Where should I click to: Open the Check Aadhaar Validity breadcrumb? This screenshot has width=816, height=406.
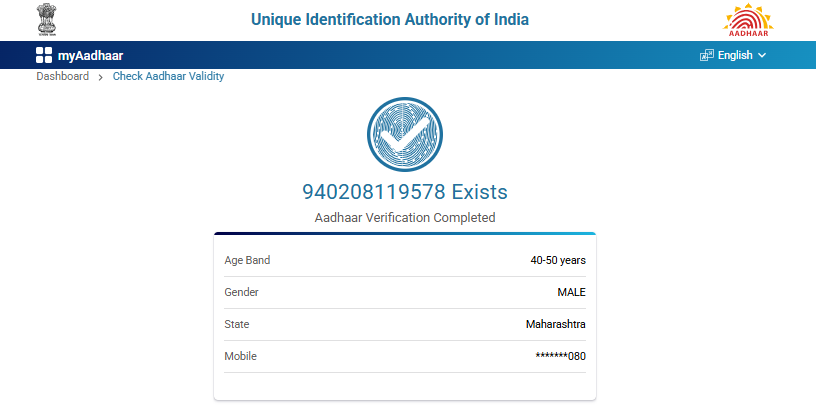pos(168,77)
